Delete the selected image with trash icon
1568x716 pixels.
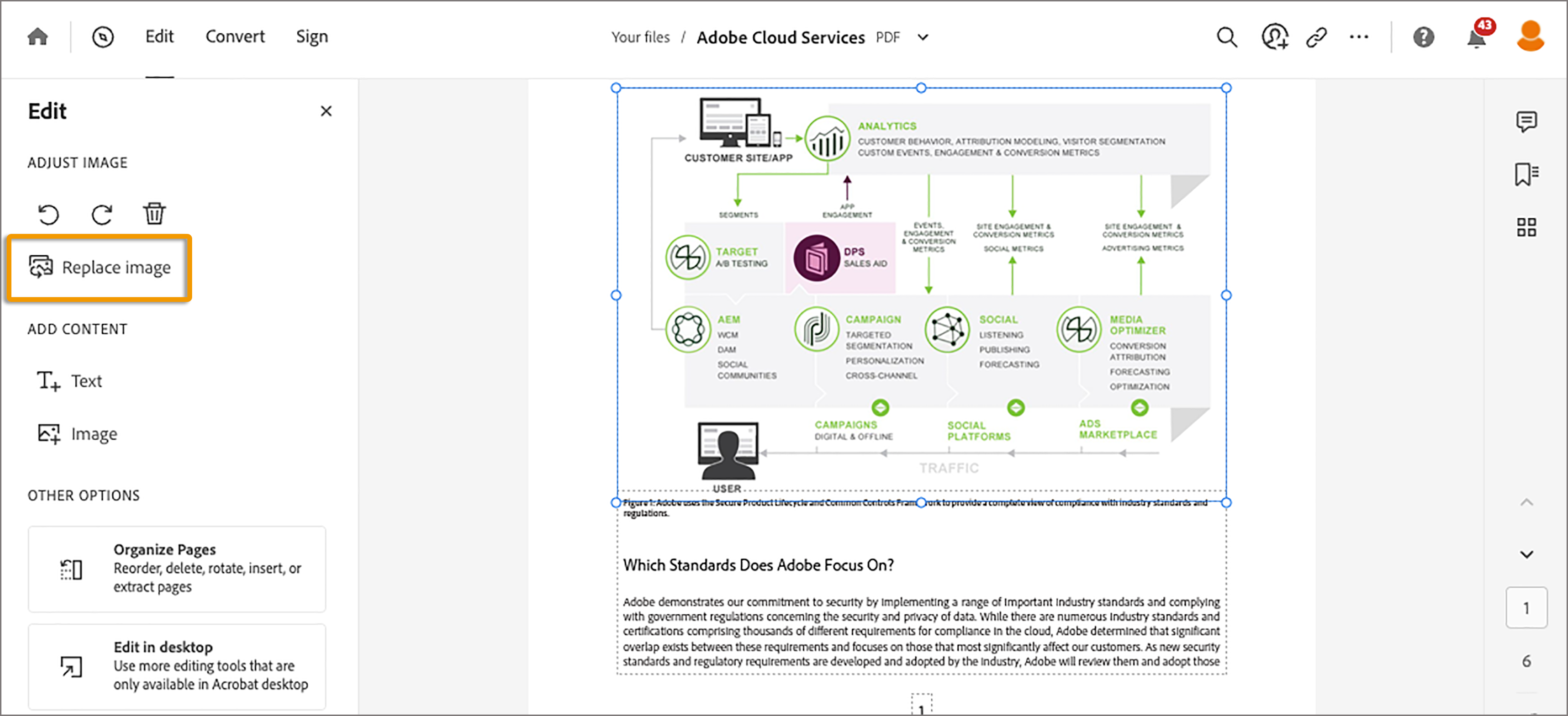[x=154, y=213]
